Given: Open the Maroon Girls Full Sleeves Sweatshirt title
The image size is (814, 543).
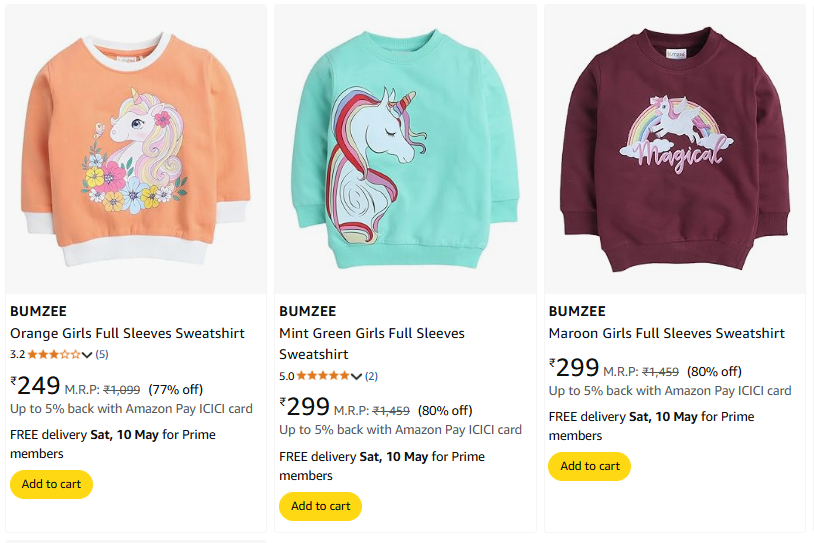Looking at the screenshot, I should (667, 333).
